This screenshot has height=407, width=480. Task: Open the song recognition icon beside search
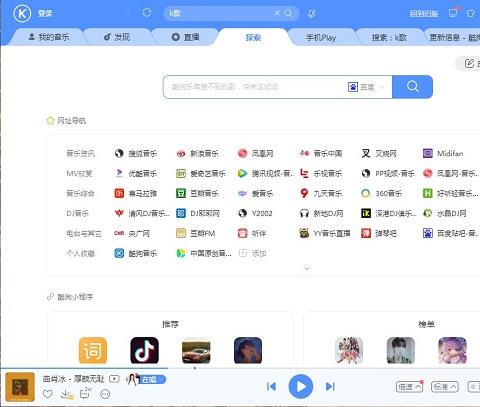point(312,13)
